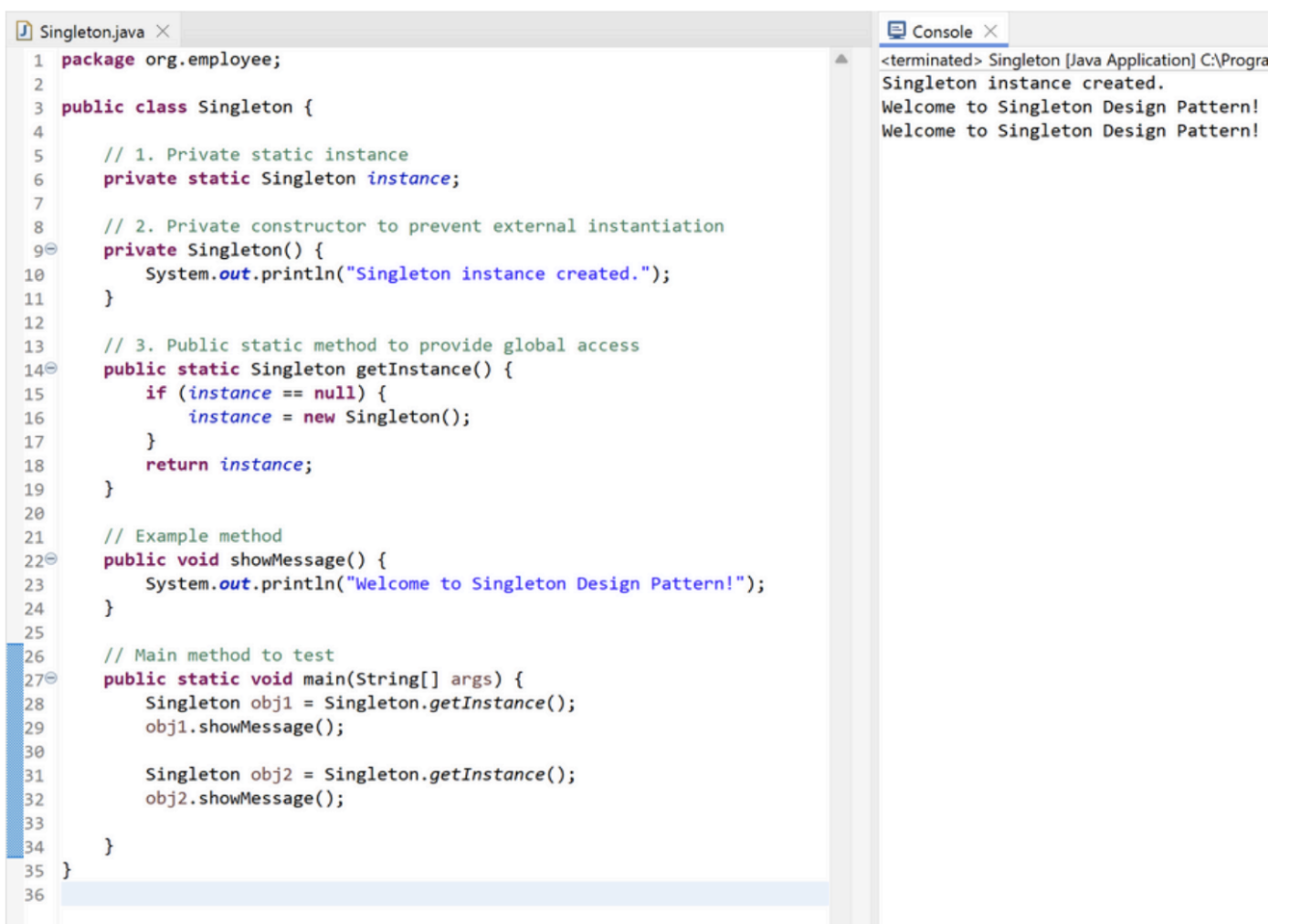This screenshot has width=1292, height=924.
Task: Click the blue change marker beside line 30
Action: point(14,751)
